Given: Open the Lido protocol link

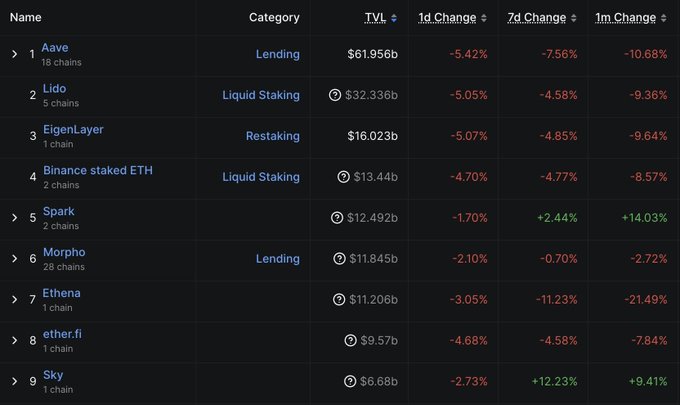Looking at the screenshot, I should 54,88.
